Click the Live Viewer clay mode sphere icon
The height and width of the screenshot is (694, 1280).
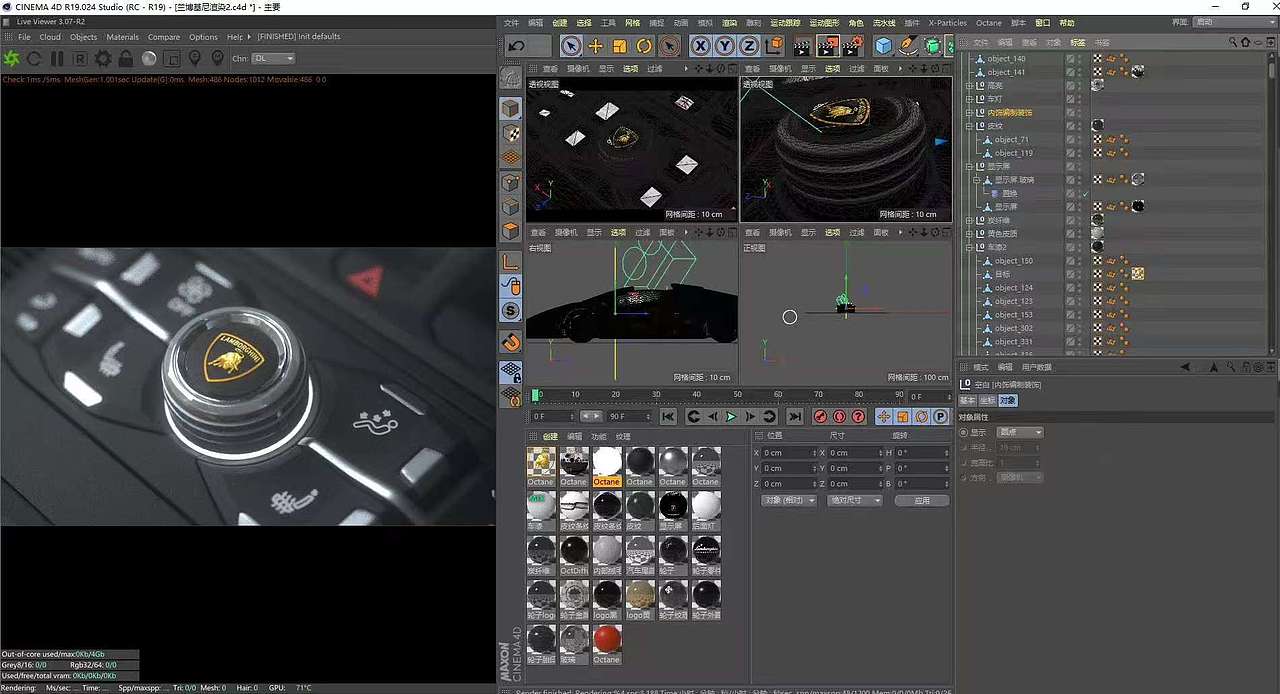[149, 59]
